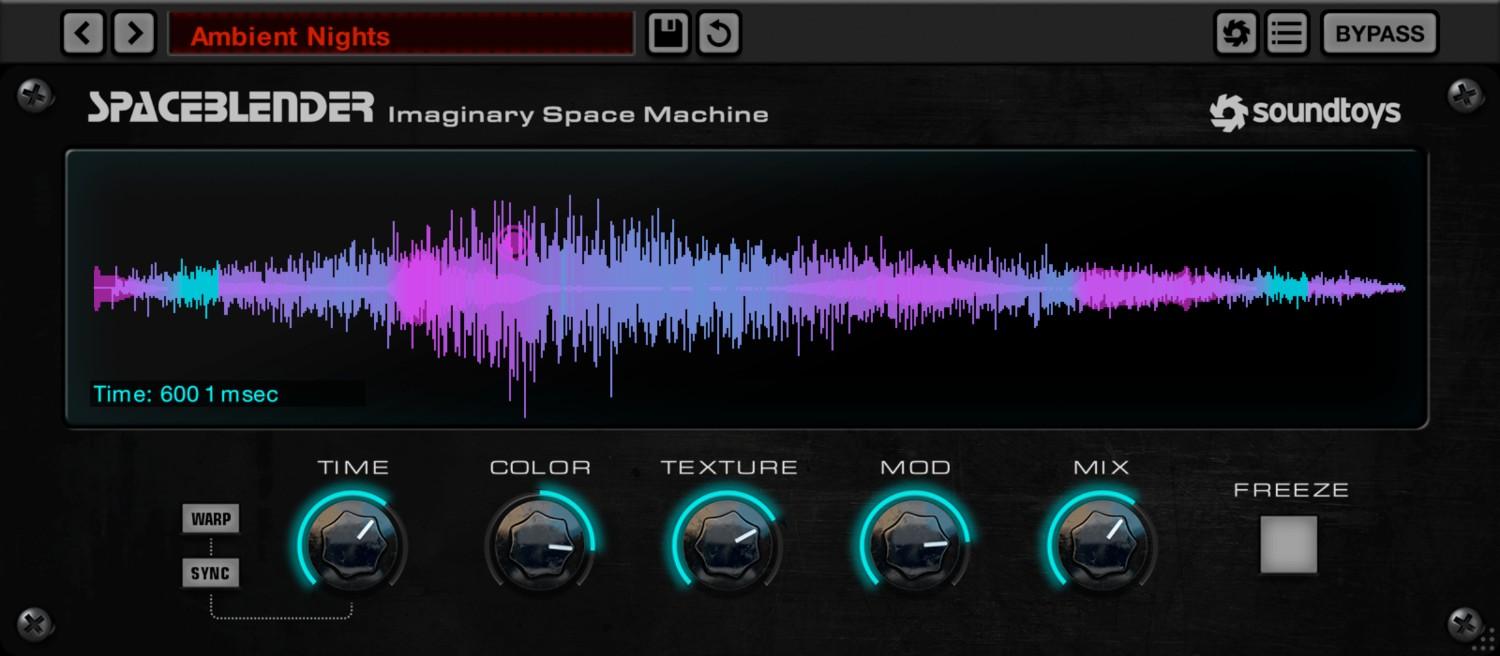Viewport: 1500px width, 656px height.
Task: Switch time mode to SYNC
Action: pyautogui.click(x=212, y=572)
